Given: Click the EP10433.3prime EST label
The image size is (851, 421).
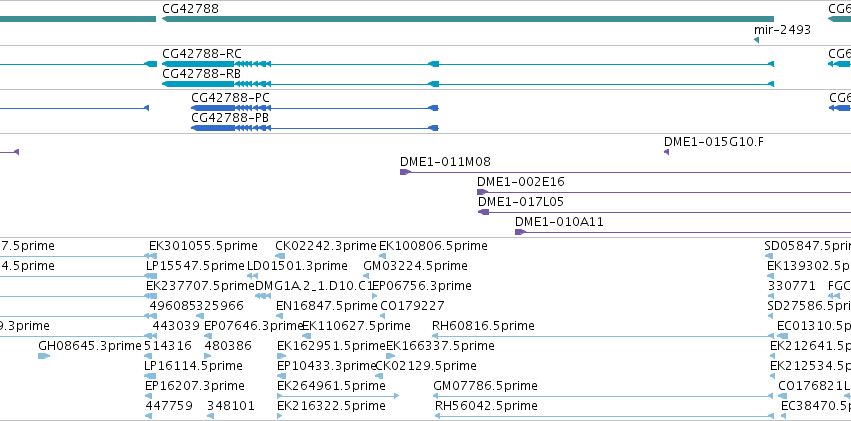Looking at the screenshot, I should [x=327, y=366].
